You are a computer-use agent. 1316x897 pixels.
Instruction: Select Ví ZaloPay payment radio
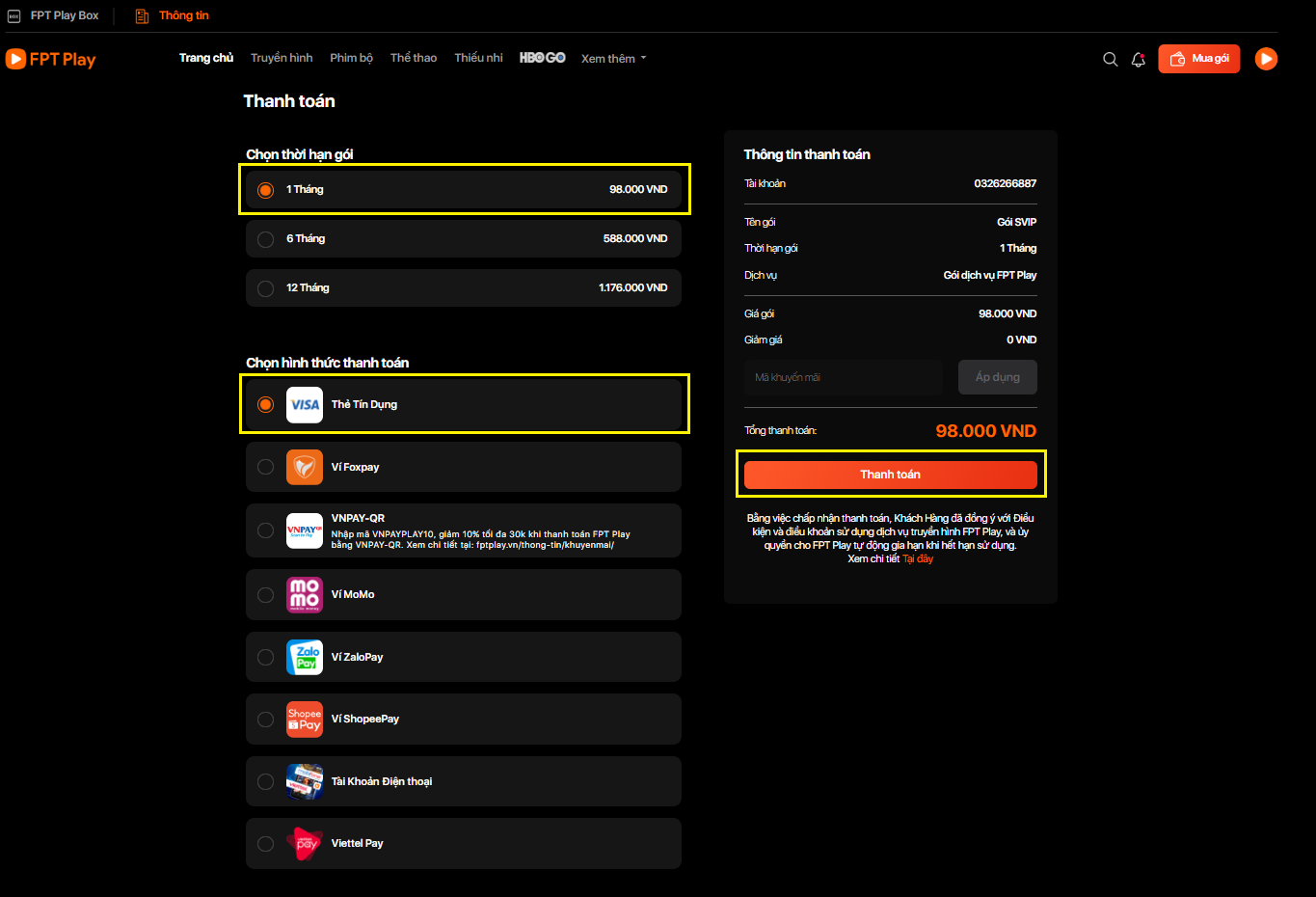[x=265, y=657]
